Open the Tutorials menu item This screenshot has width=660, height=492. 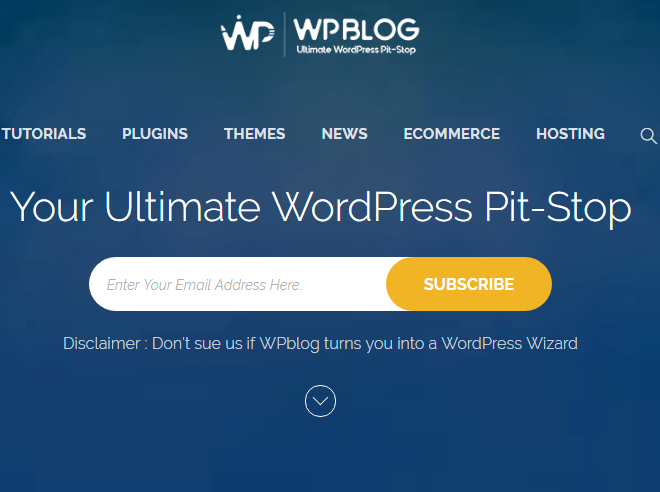(x=44, y=134)
